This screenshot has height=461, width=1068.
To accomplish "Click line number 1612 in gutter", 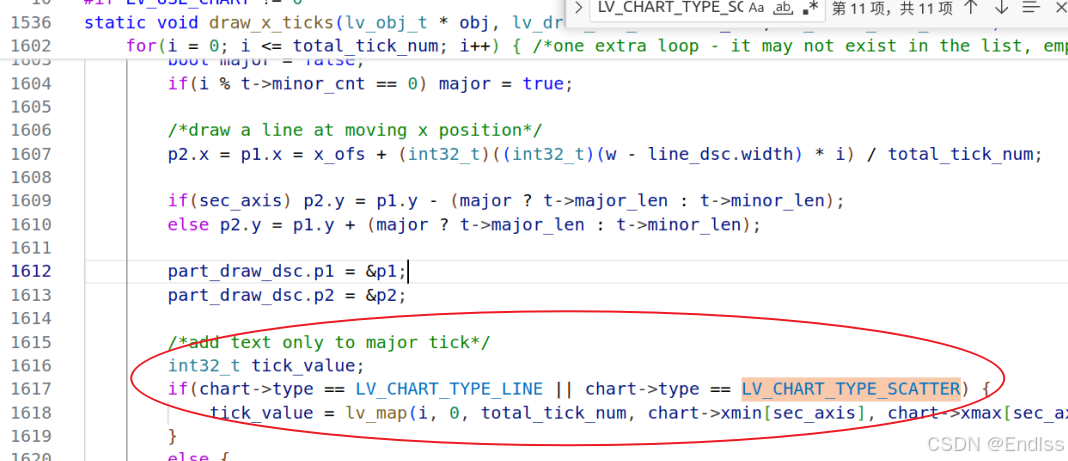I will [x=31, y=272].
